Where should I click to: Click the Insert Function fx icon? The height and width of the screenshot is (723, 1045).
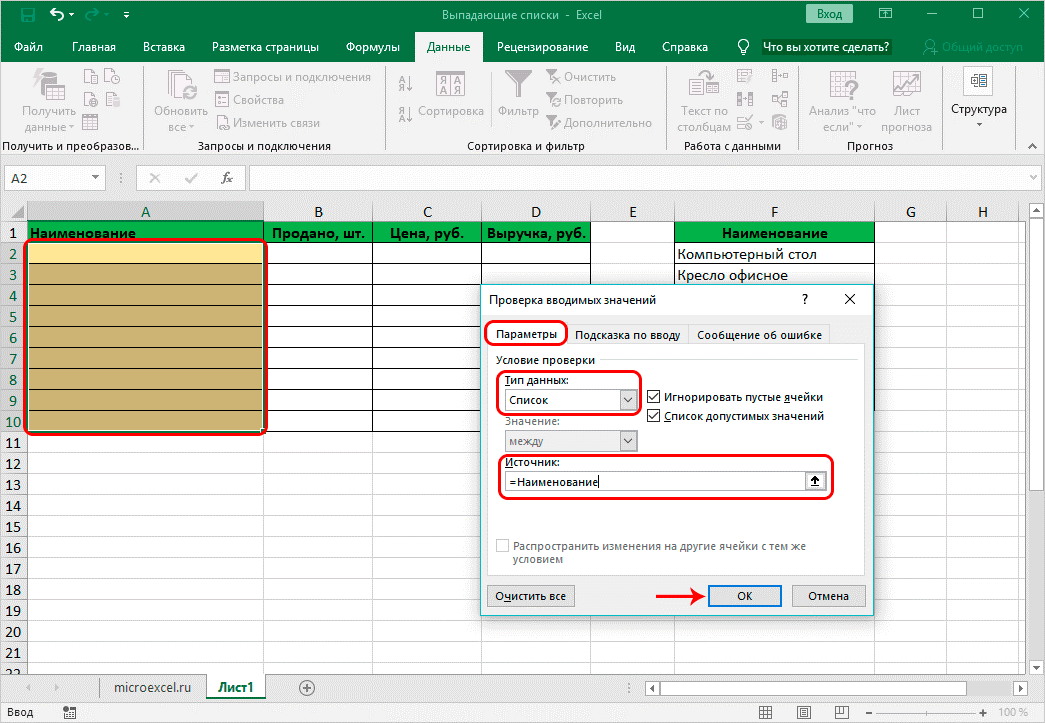(227, 178)
